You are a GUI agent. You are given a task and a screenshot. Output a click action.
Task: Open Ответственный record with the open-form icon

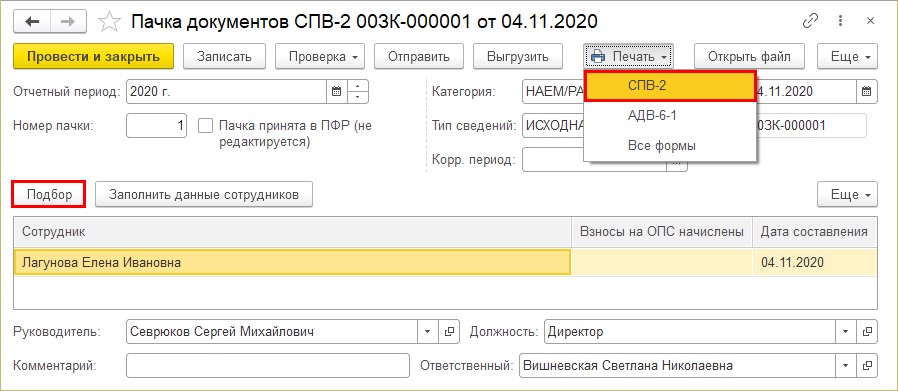[x=868, y=365]
